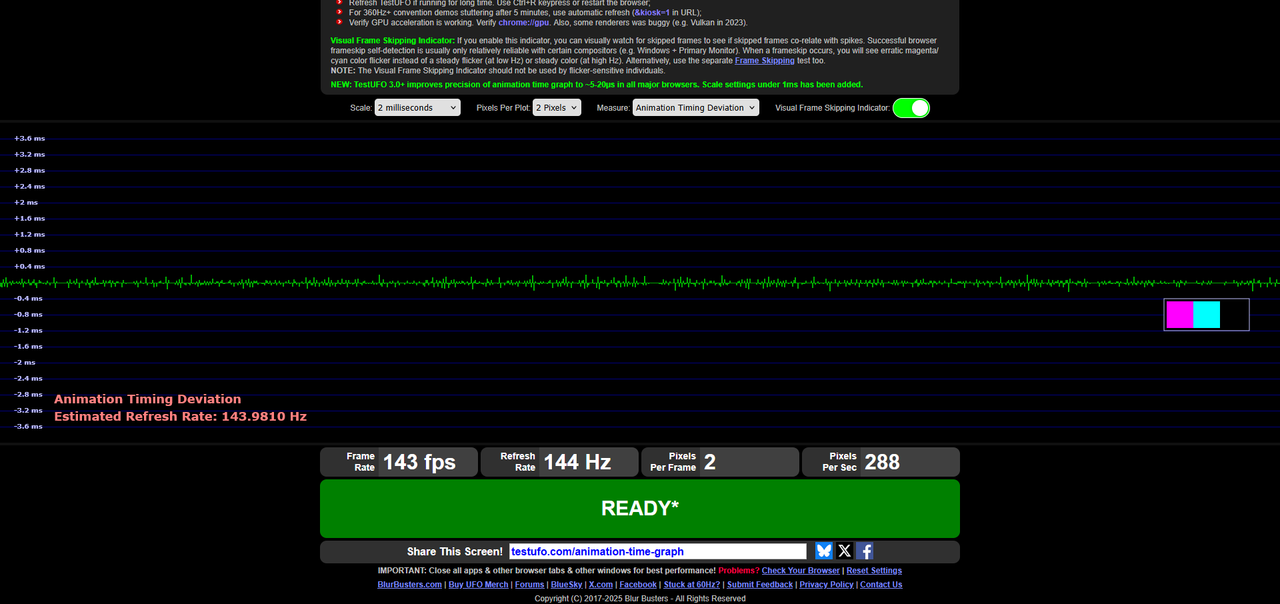Click the -3.6 ms axis label
Screen dimensions: 1280x604
click(29, 426)
